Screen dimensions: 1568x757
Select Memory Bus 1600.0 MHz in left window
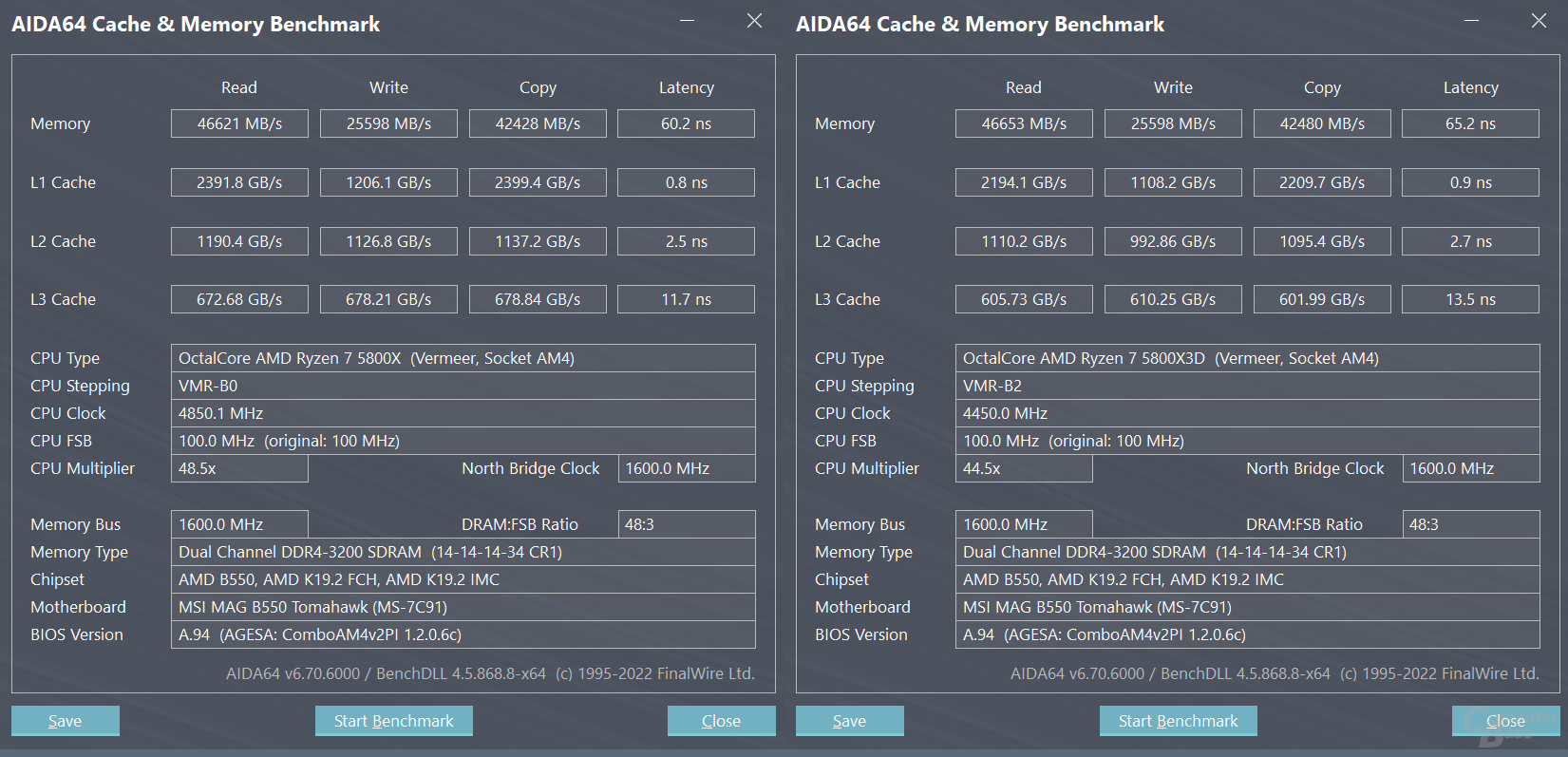click(x=239, y=524)
